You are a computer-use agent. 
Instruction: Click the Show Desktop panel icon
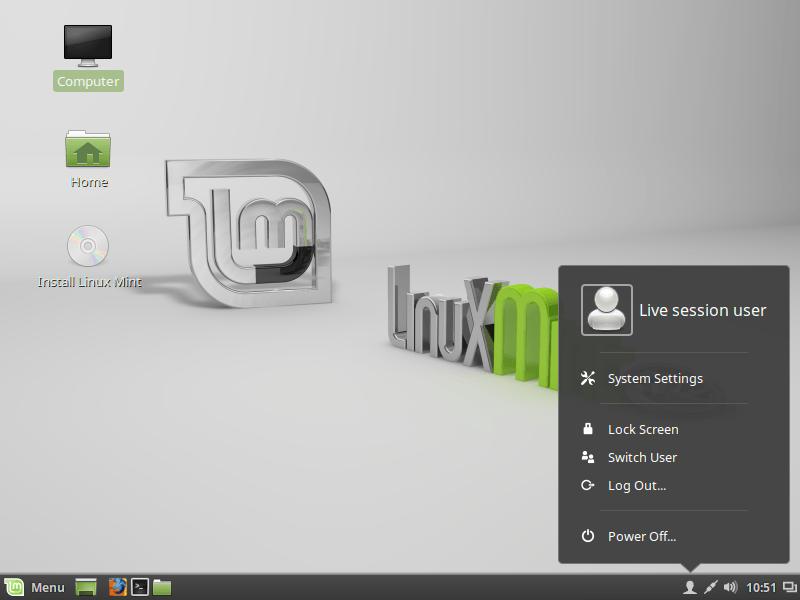(86, 587)
